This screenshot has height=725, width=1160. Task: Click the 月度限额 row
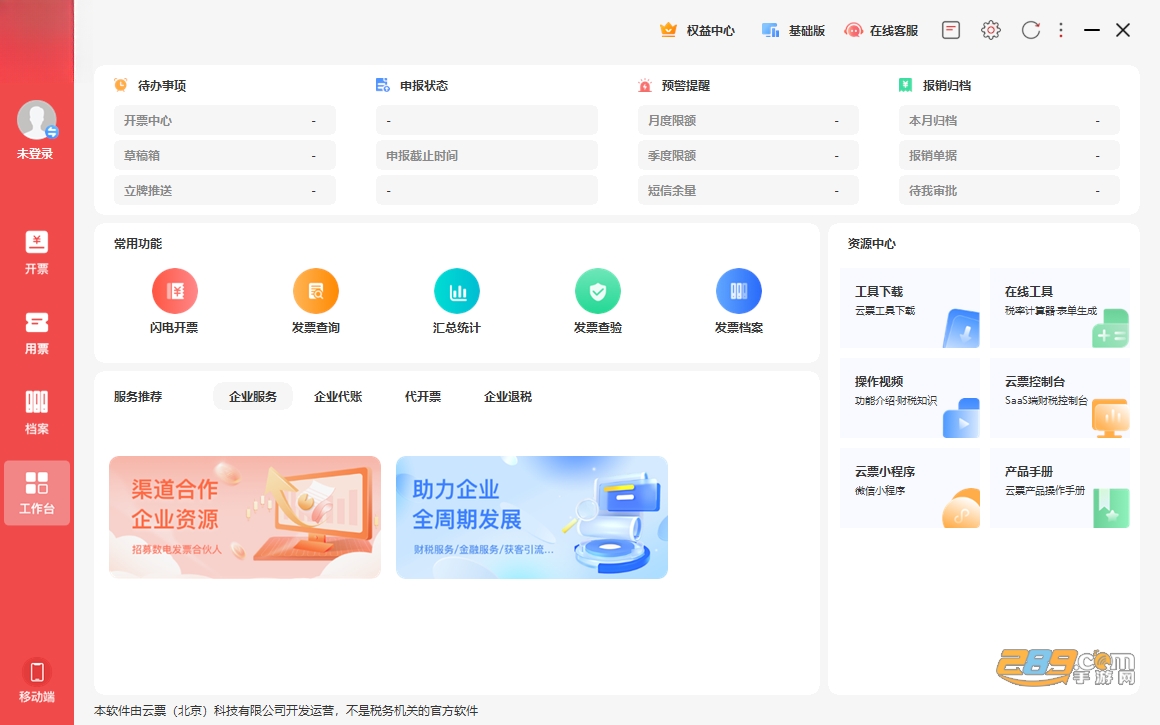(x=748, y=121)
